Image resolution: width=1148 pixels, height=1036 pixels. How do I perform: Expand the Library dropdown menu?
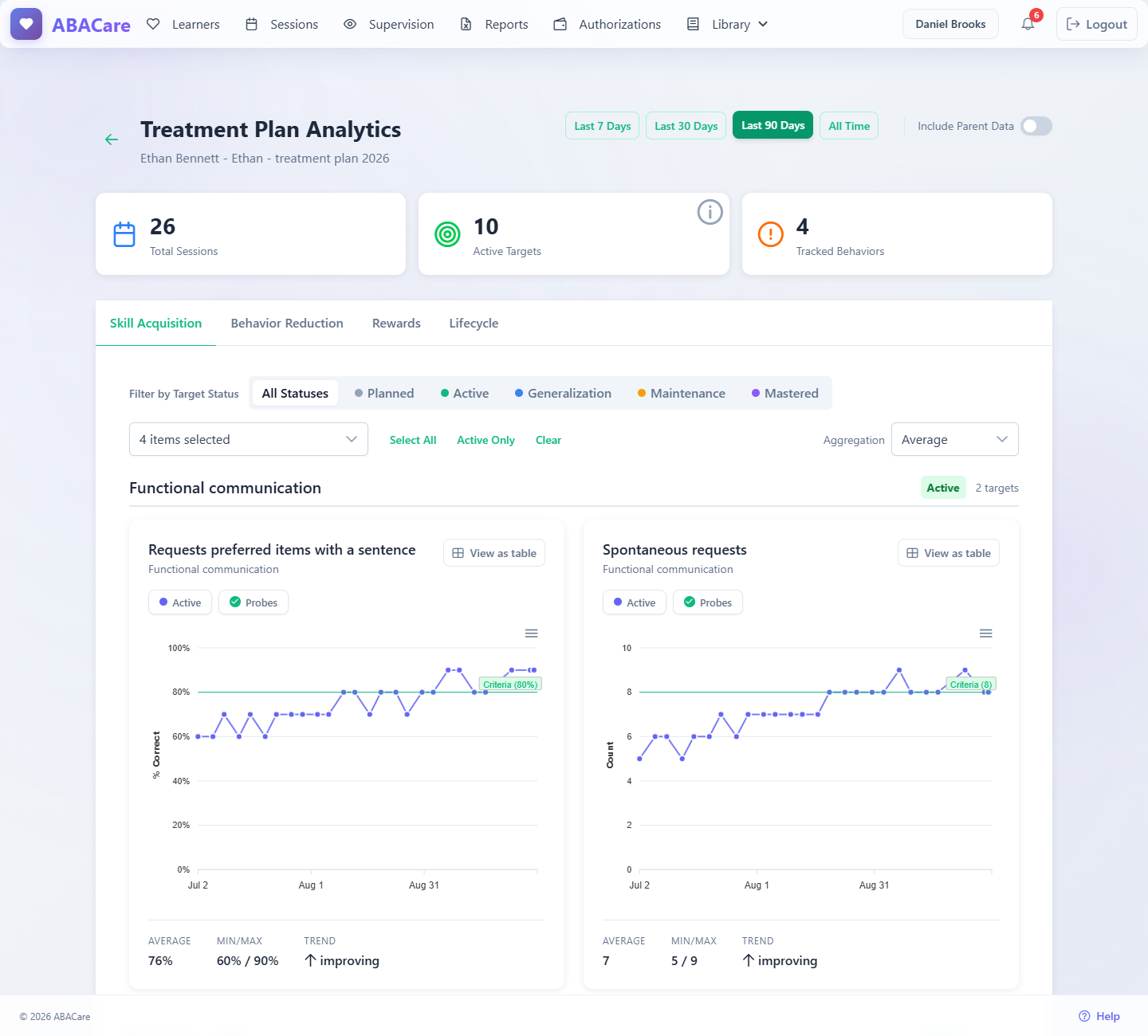[x=728, y=24]
